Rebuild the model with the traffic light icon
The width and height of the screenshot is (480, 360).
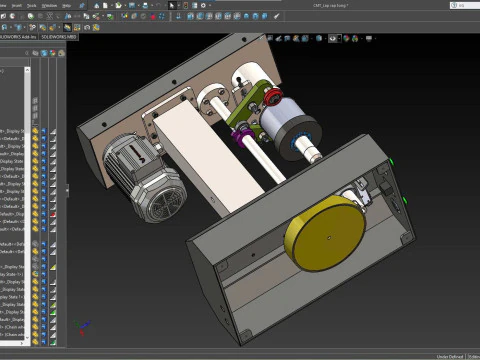tap(186, 6)
